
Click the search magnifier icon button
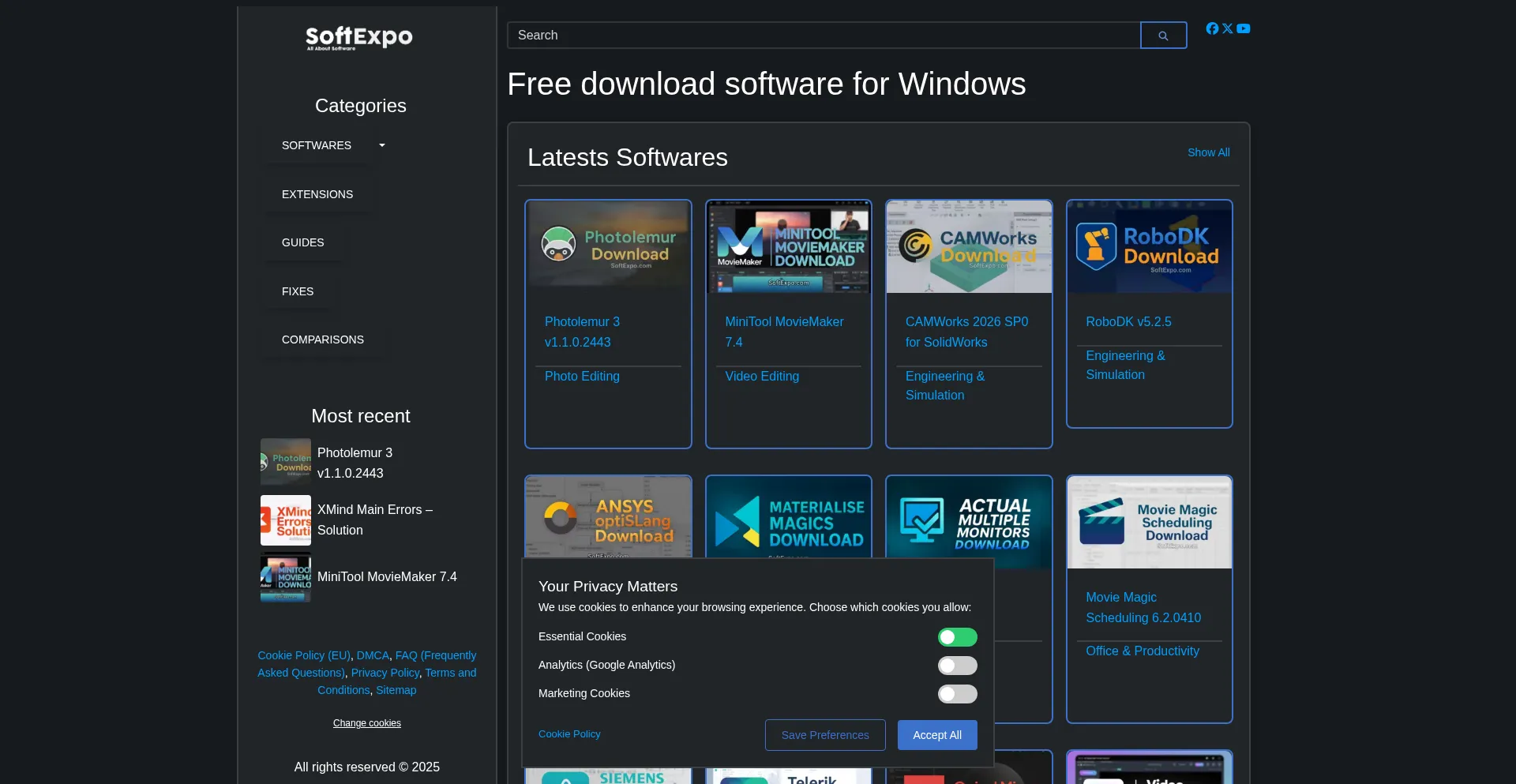click(1163, 36)
